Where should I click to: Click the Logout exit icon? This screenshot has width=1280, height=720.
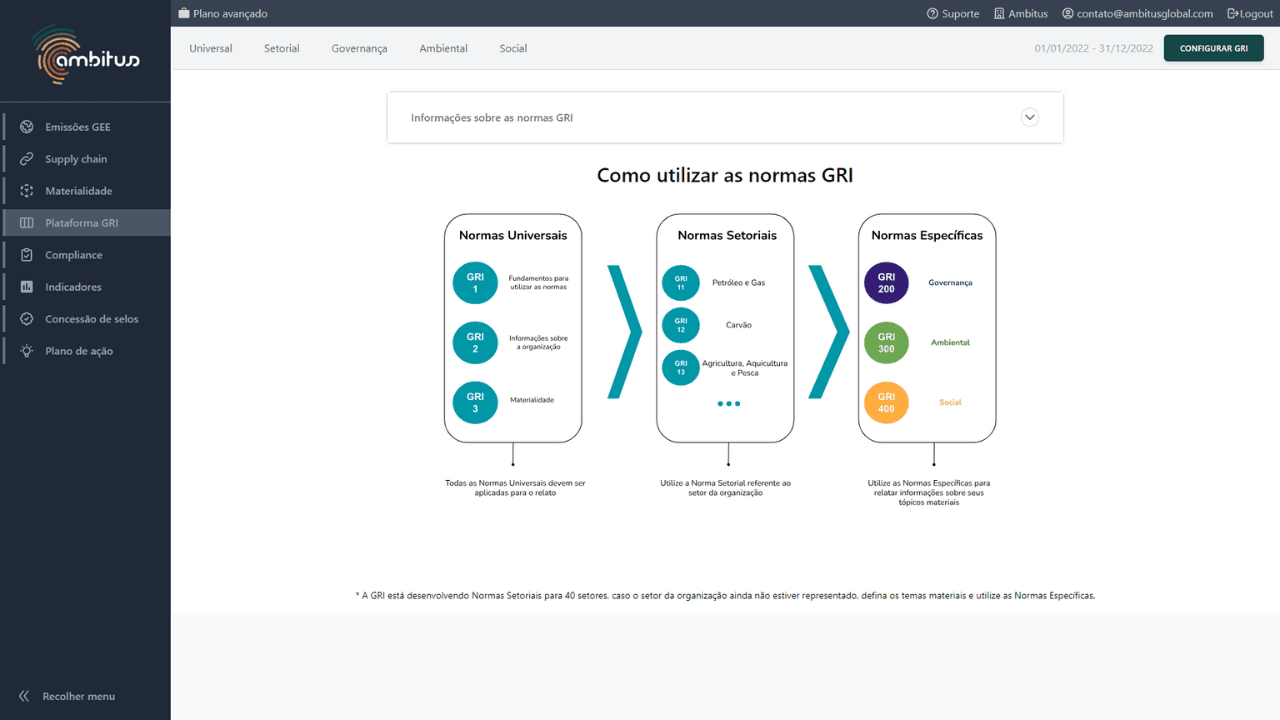pyautogui.click(x=1233, y=14)
